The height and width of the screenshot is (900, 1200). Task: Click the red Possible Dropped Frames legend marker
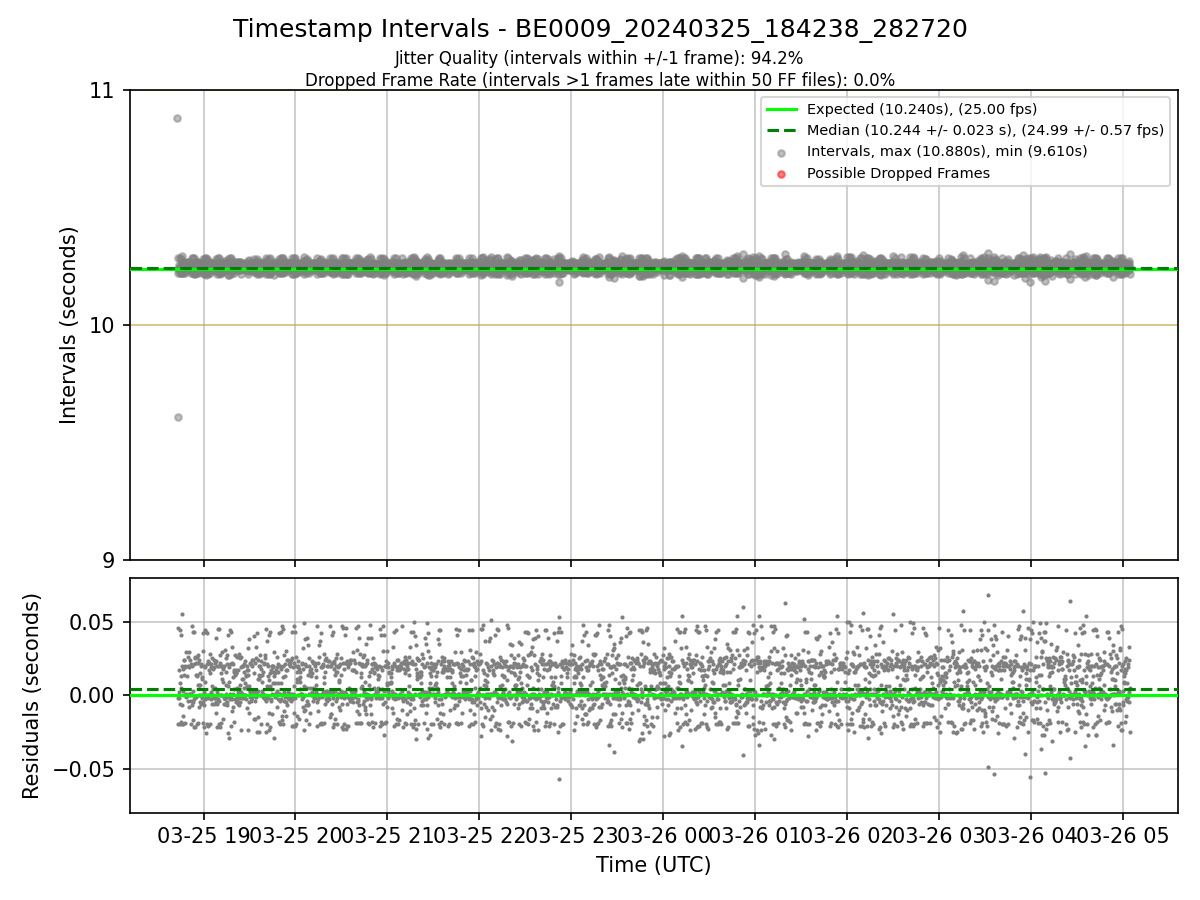(782, 174)
